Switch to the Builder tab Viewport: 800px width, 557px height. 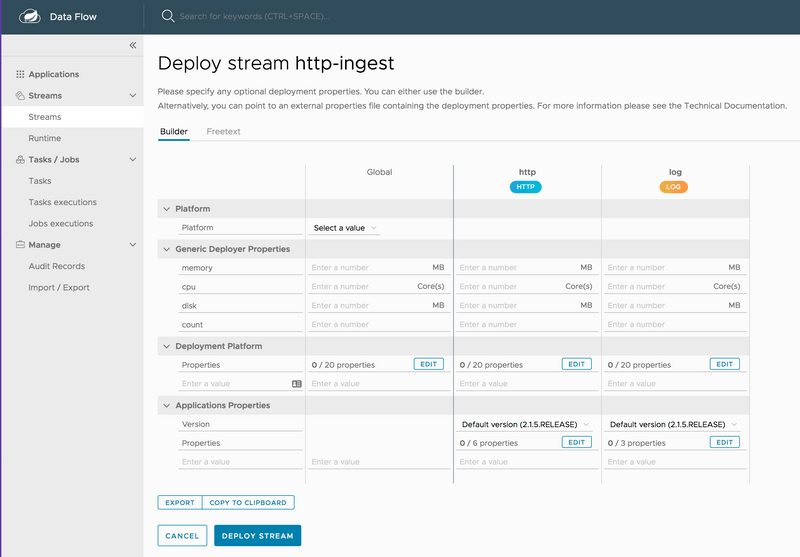174,132
